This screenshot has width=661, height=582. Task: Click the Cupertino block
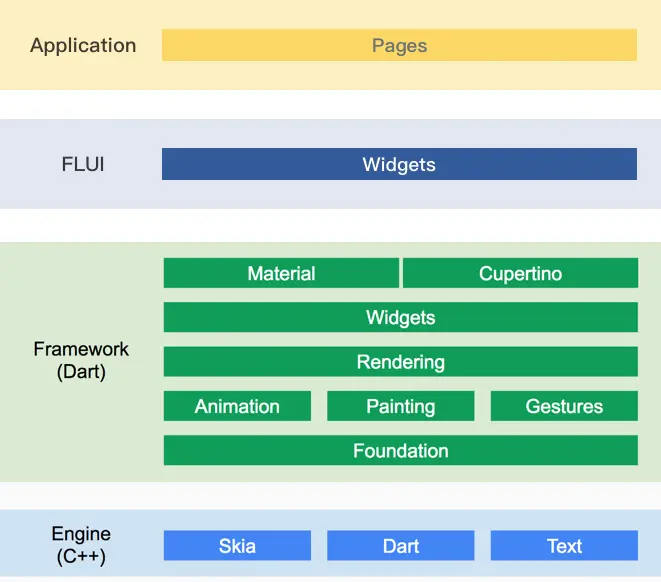coord(520,273)
